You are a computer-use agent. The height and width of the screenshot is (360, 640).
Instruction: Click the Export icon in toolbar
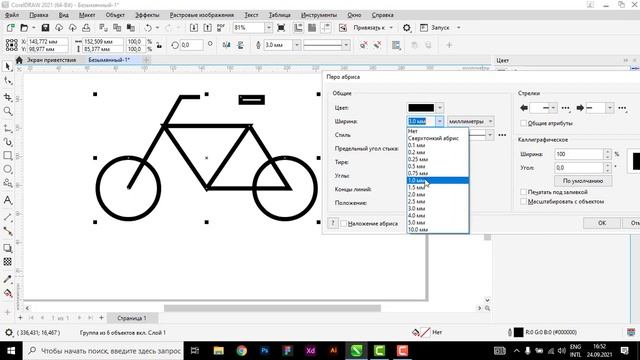[x=207, y=28]
